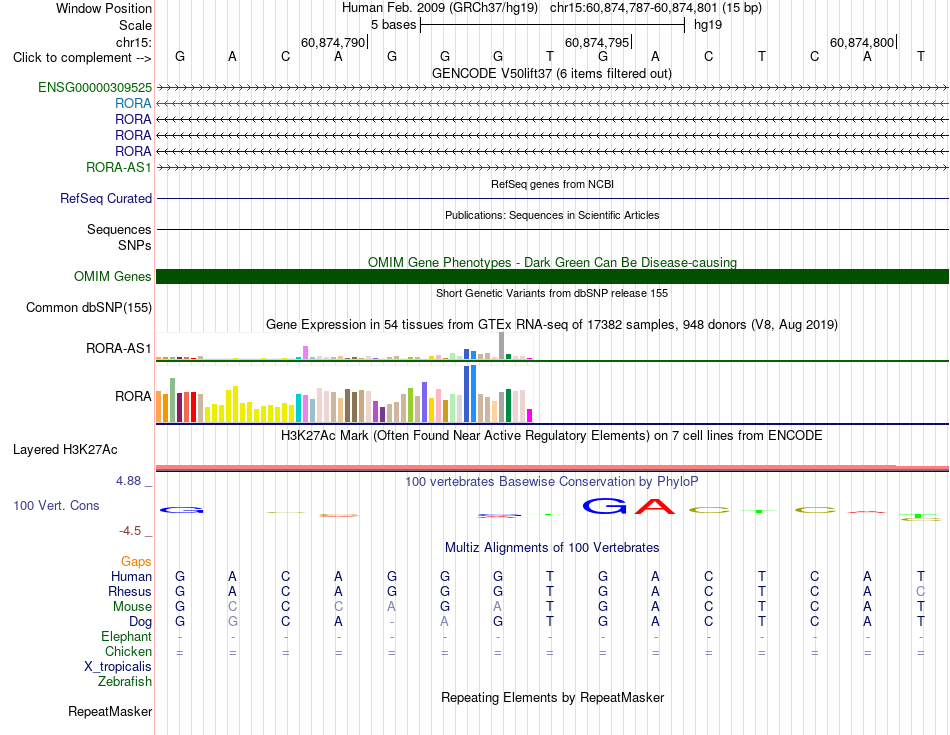Click the -4.5 conservation scale minimum value
Viewport: 950px width, 735px height.
pos(130,531)
